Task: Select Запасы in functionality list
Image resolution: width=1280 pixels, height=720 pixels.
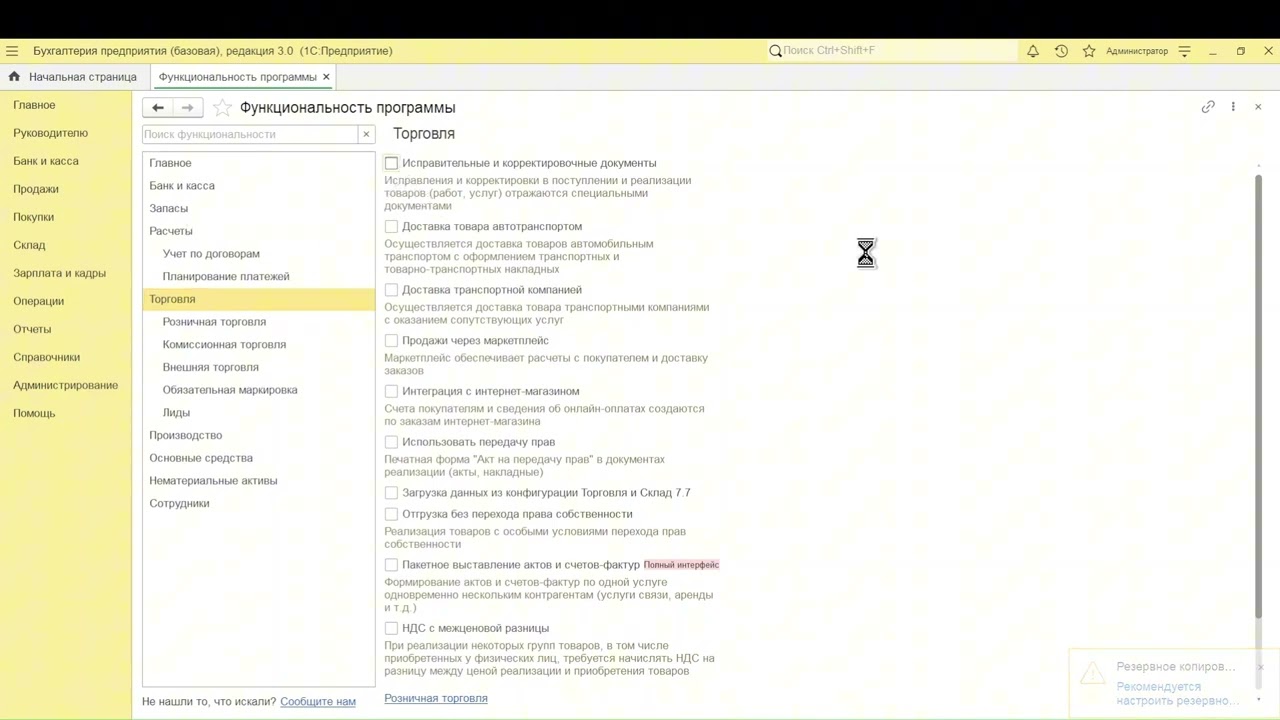Action: point(259,208)
